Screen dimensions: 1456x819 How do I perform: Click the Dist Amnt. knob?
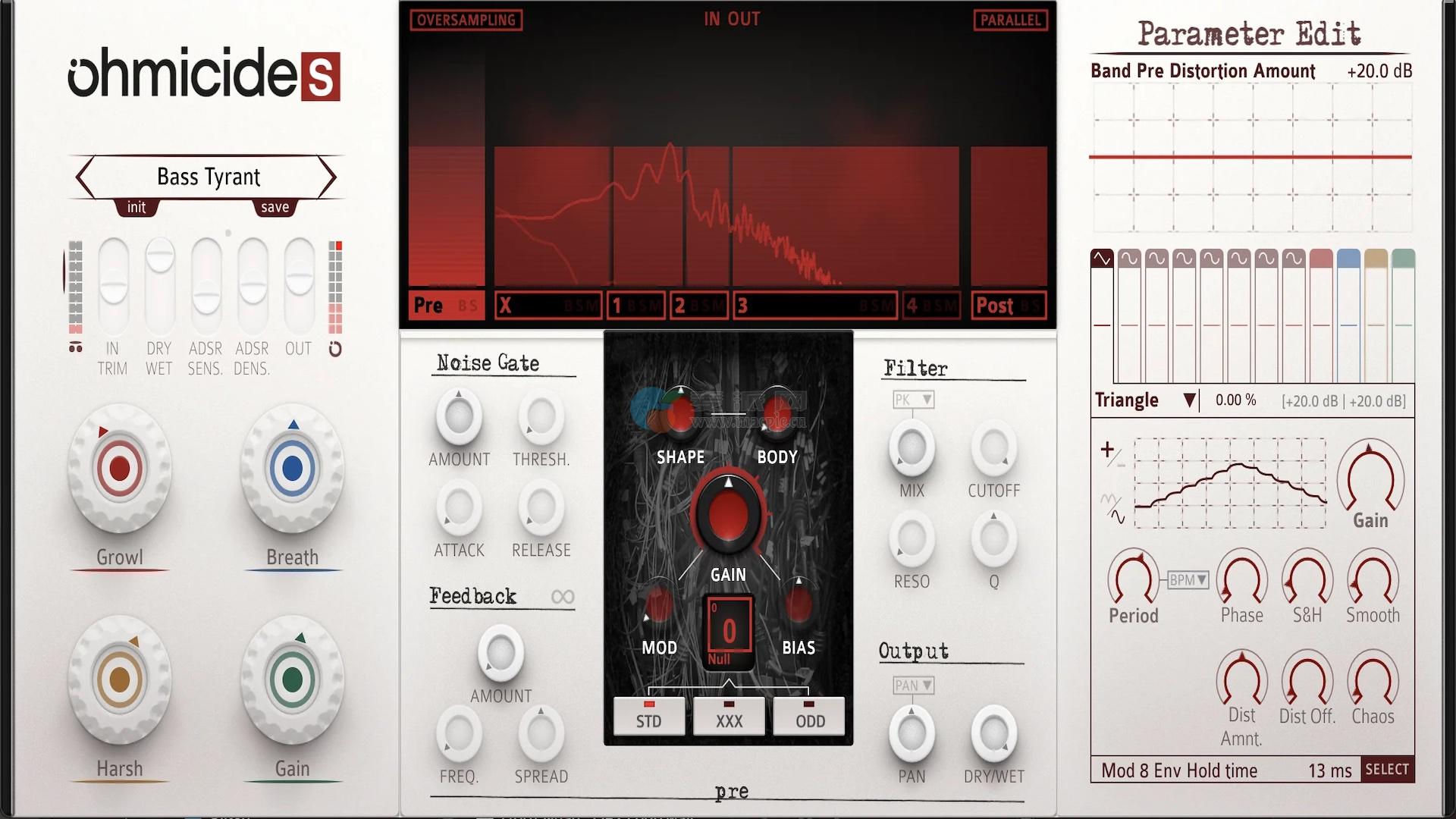(1241, 679)
